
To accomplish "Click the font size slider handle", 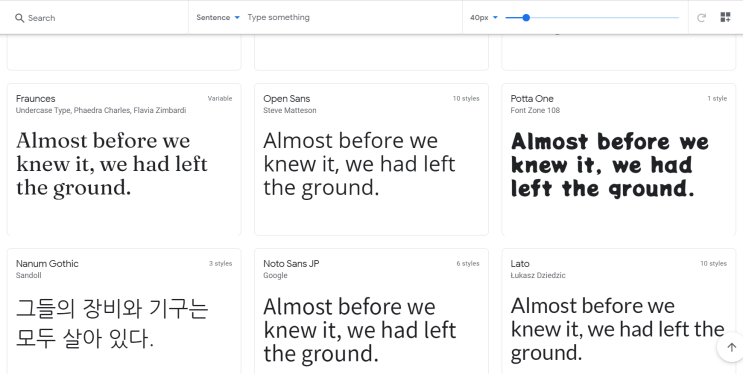I will point(526,18).
